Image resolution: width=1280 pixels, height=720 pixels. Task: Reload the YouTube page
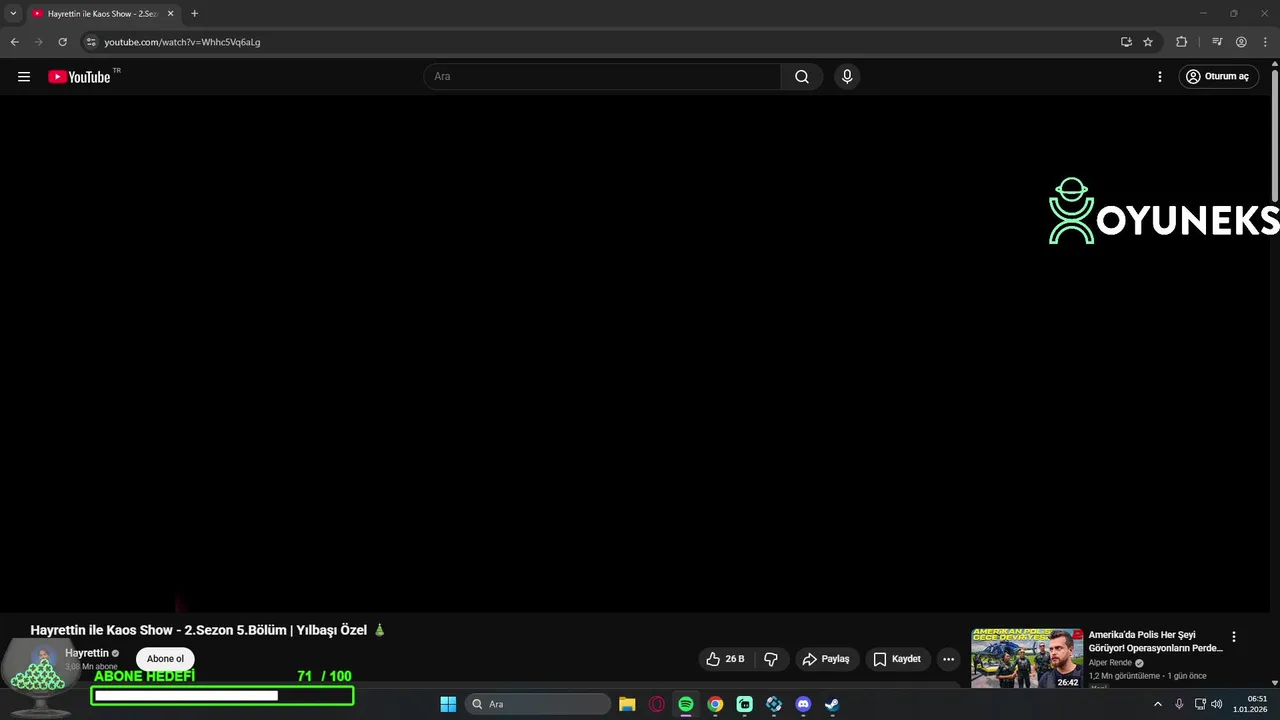62,42
